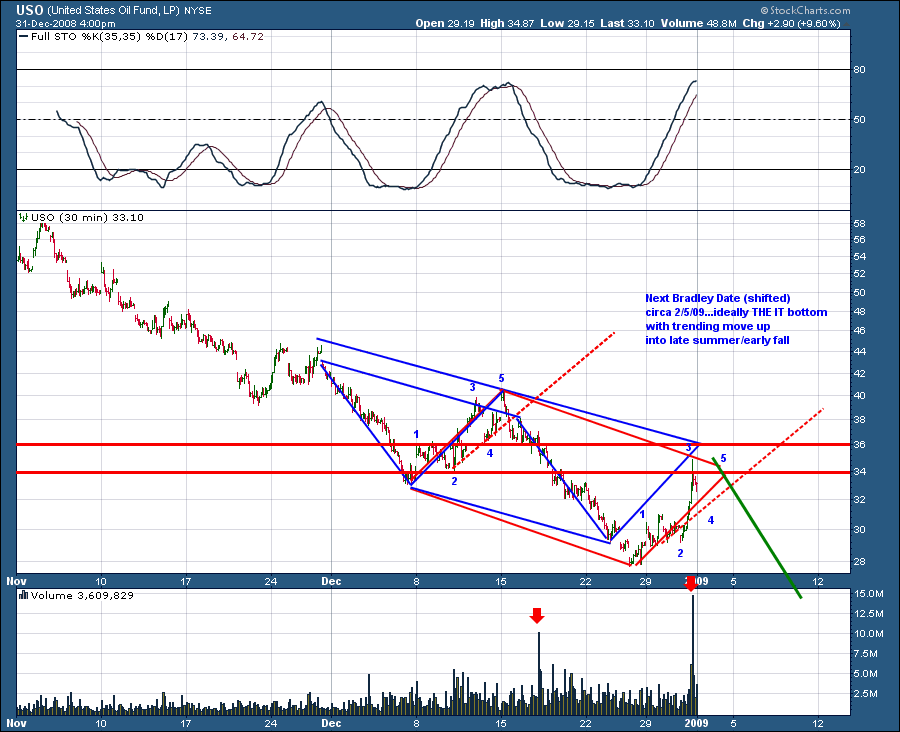The width and height of the screenshot is (900, 732).
Task: Click the 'Chg +2.90 (+9.60%)' header value
Action: point(792,24)
